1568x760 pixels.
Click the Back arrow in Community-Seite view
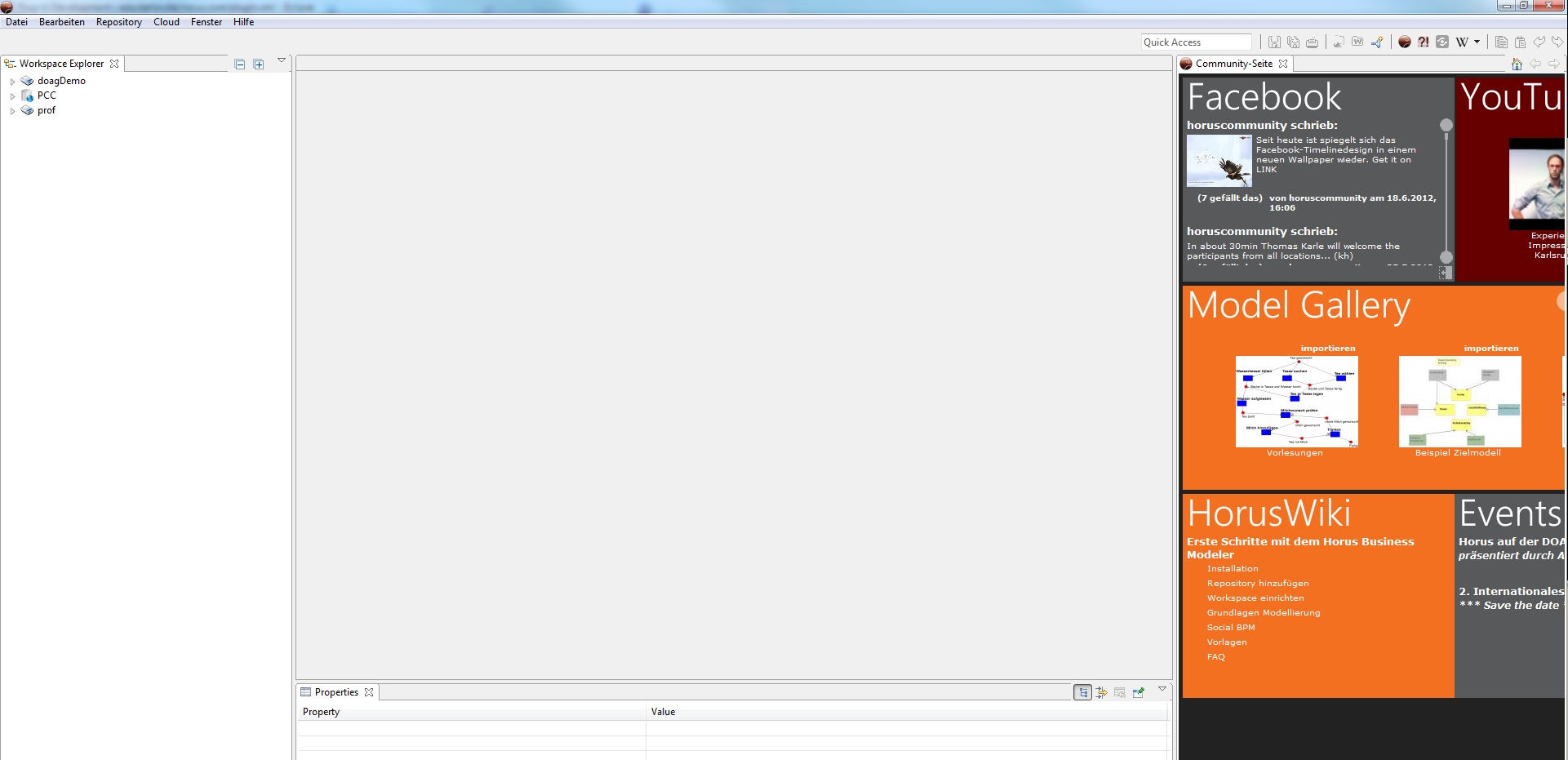coord(1535,64)
